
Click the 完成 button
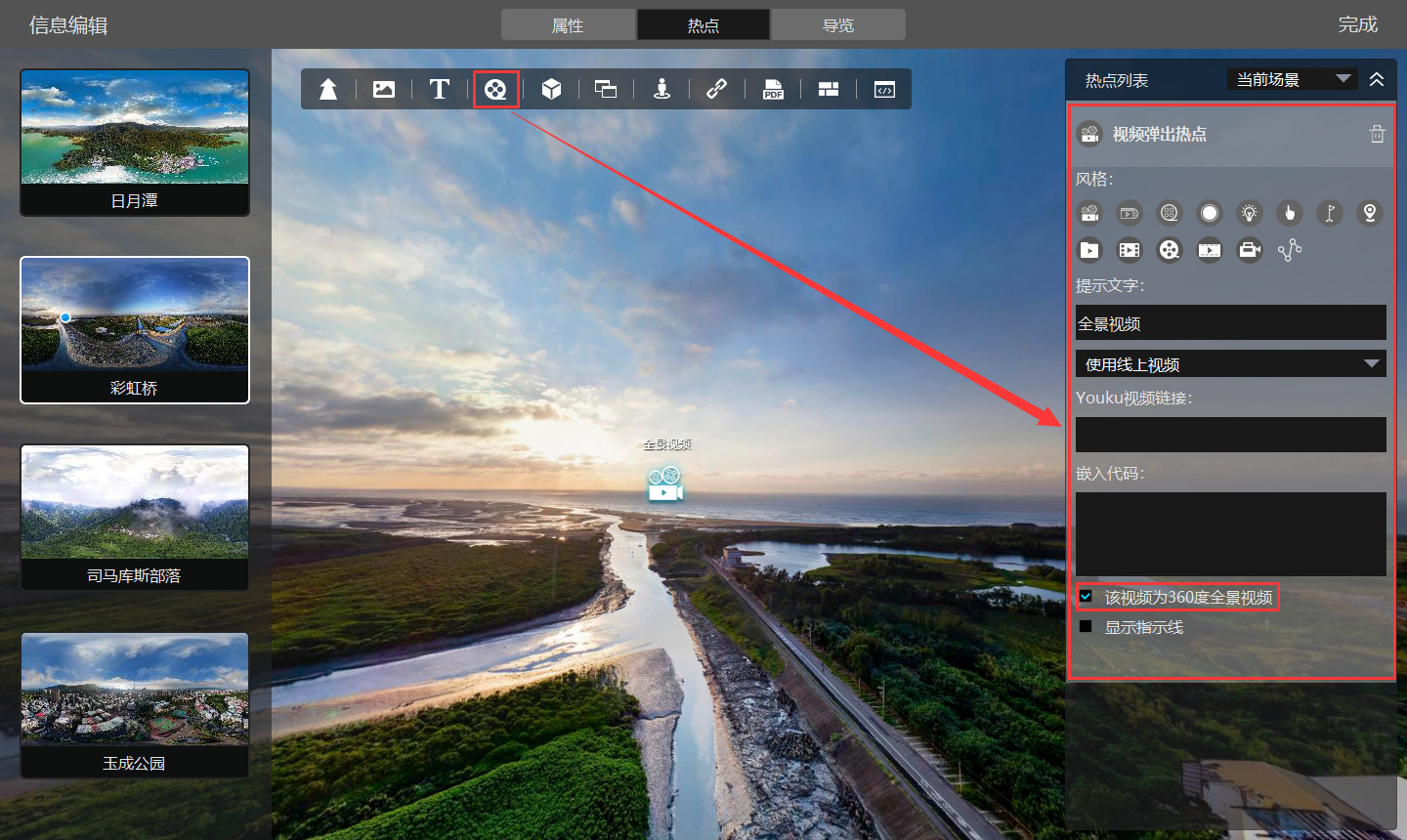click(x=1357, y=25)
